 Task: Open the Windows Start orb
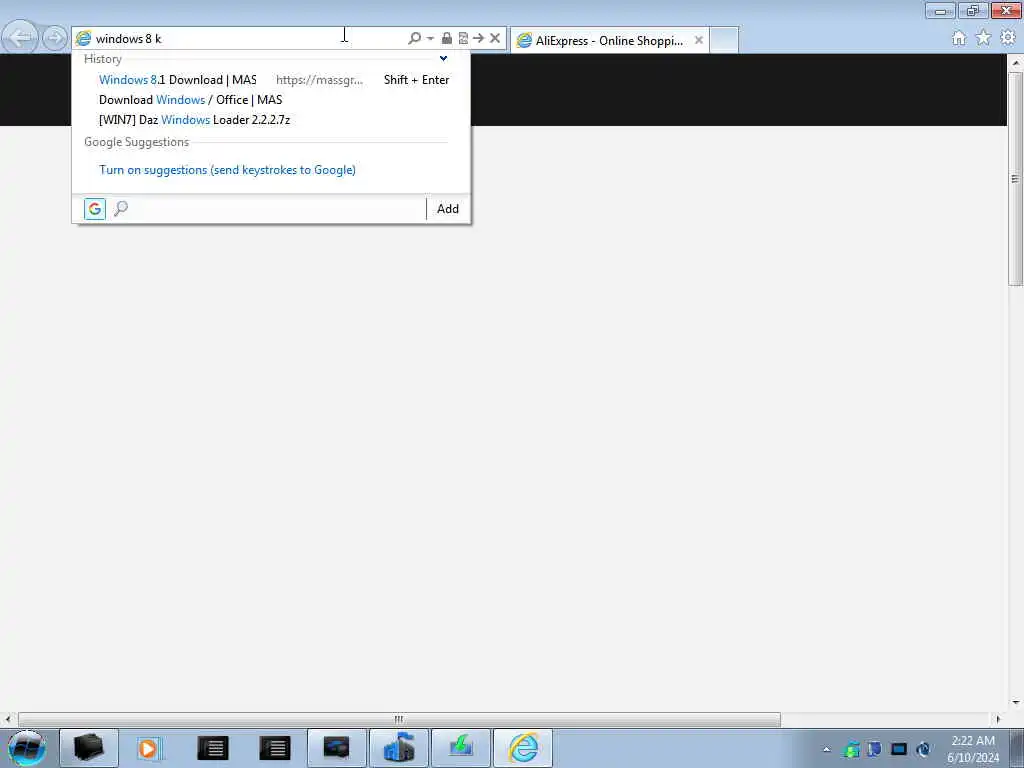[x=27, y=748]
